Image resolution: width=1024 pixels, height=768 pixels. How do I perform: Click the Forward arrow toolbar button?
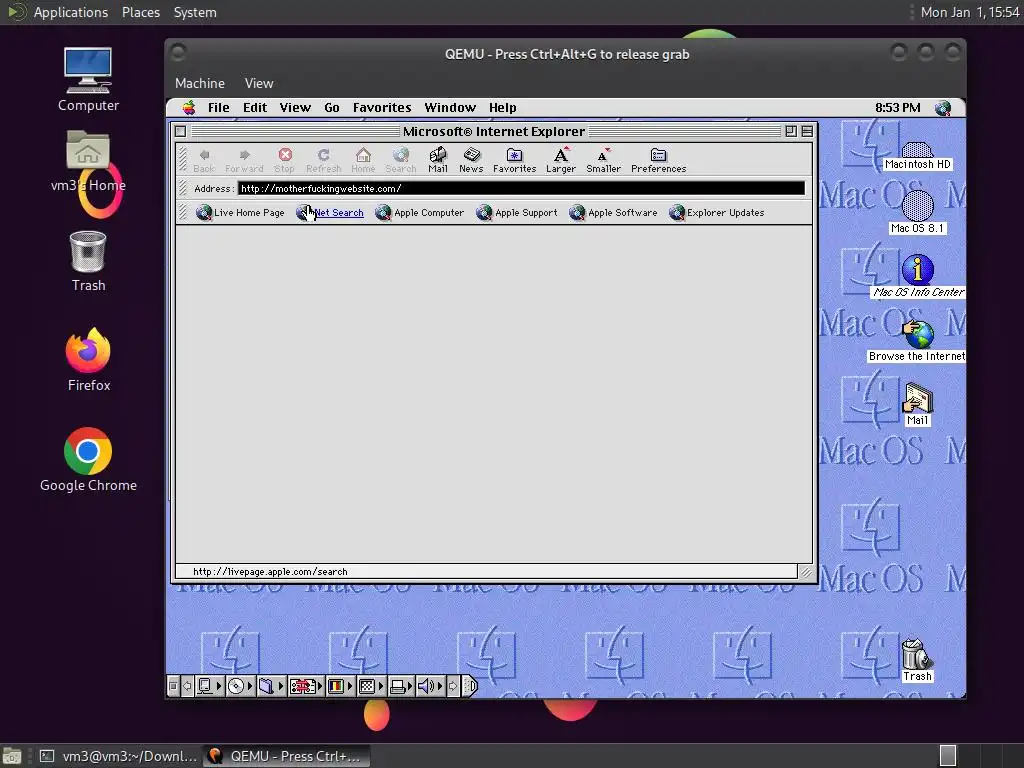coord(244,160)
